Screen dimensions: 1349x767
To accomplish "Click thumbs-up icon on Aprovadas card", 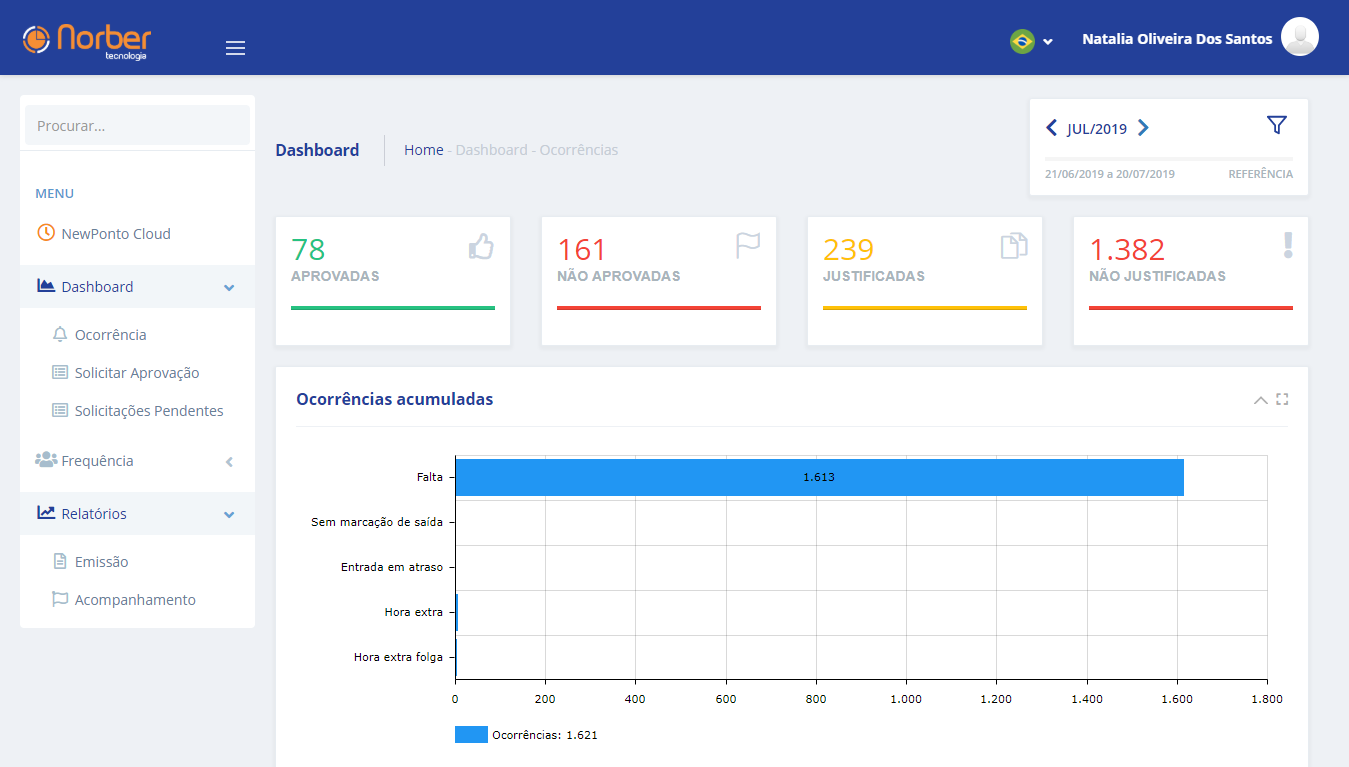I will coord(481,246).
